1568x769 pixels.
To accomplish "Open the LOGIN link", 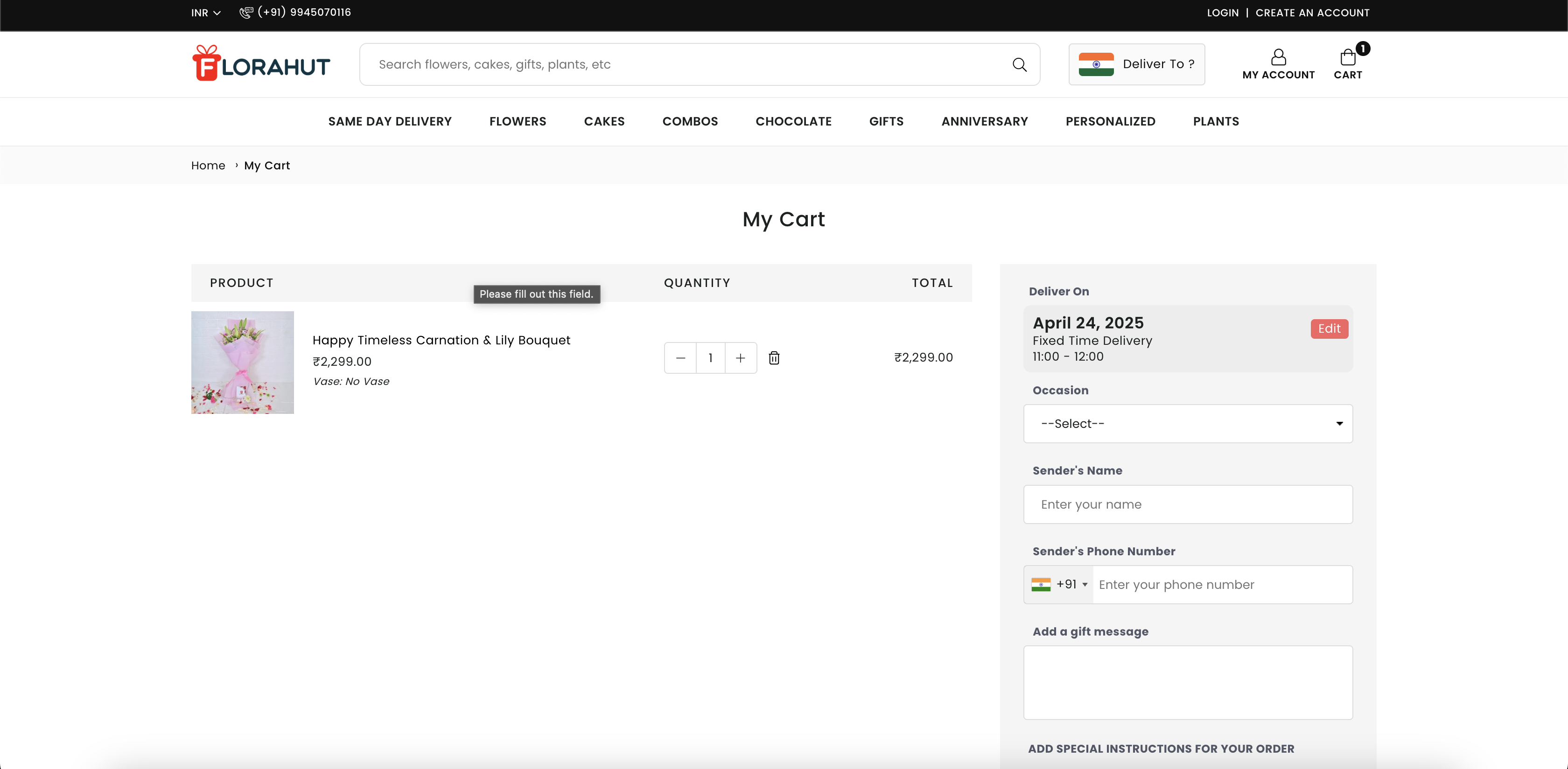I will pyautogui.click(x=1223, y=13).
